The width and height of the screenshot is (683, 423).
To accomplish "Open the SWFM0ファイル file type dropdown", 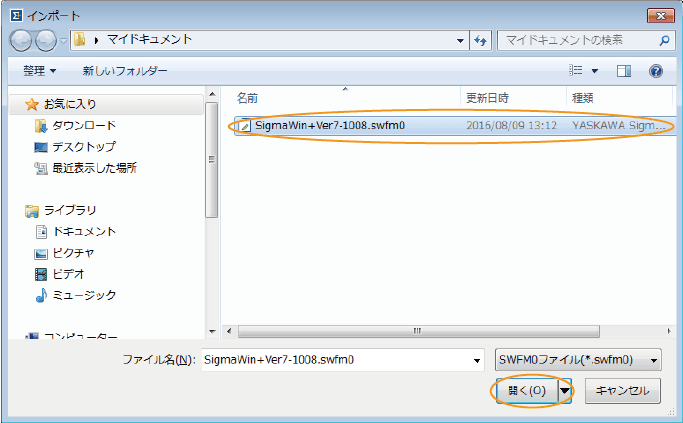I will [578, 360].
